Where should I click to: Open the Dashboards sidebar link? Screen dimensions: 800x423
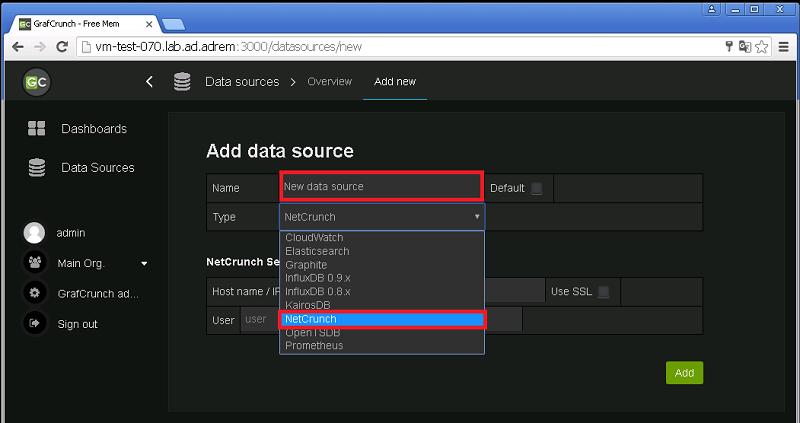pyautogui.click(x=94, y=129)
